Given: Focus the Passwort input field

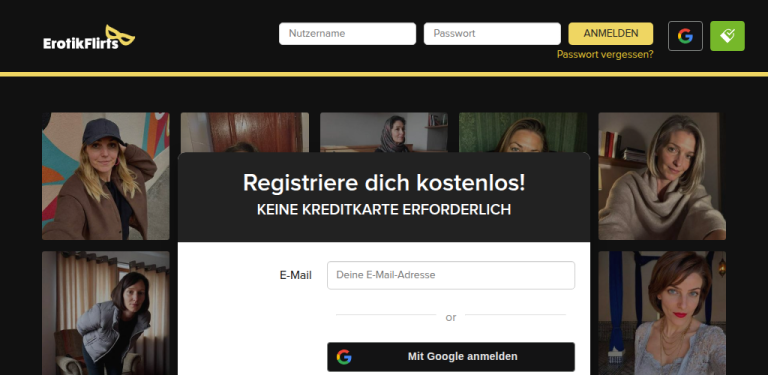Looking at the screenshot, I should 492,34.
